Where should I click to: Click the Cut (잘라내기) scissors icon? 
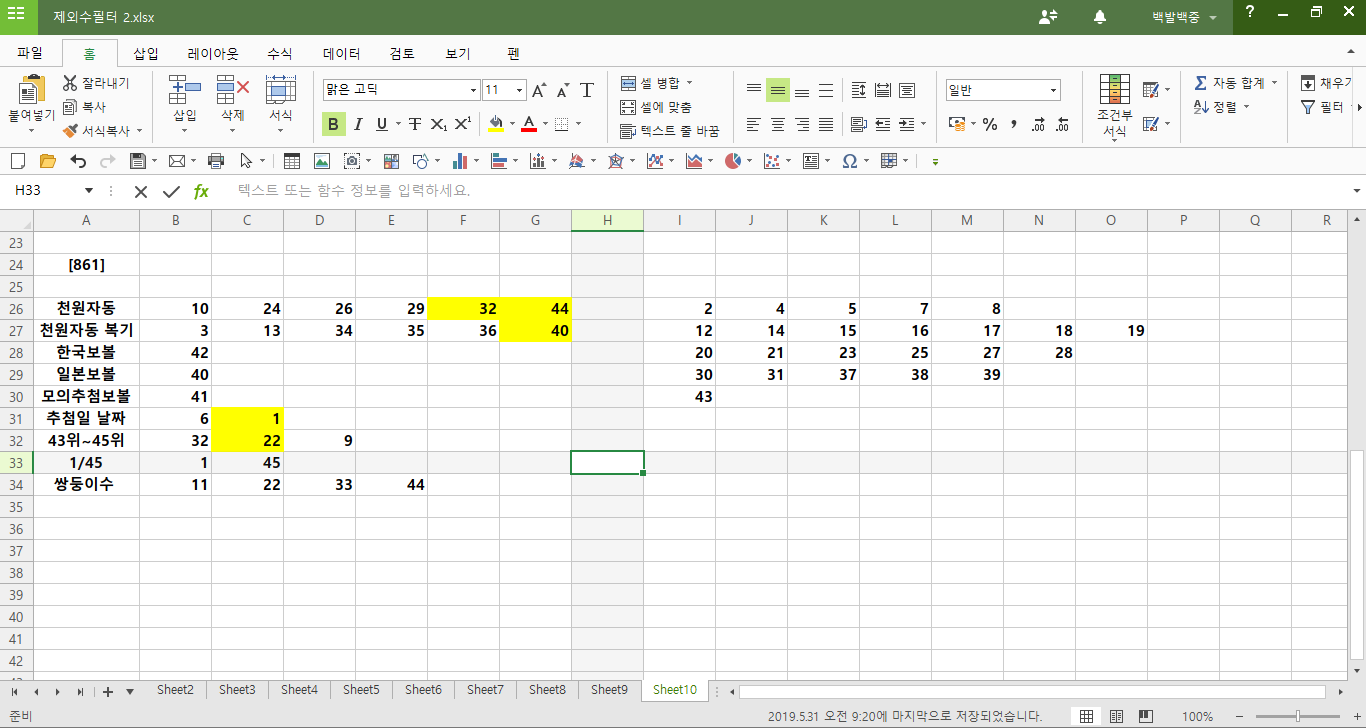click(x=70, y=83)
